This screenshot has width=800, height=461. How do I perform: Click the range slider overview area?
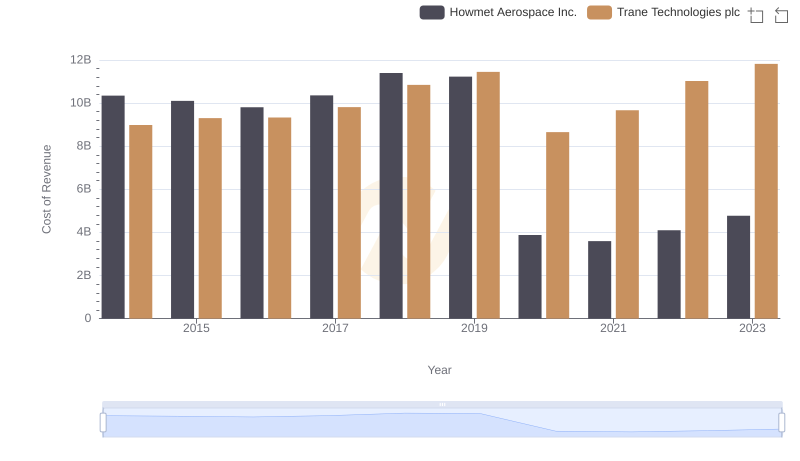[x=442, y=423]
